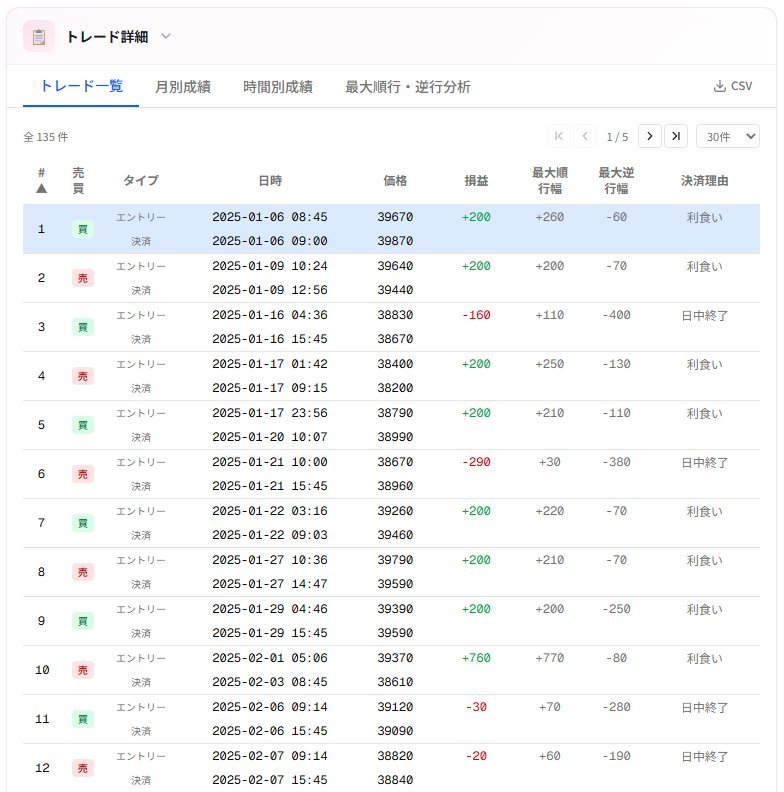Screen dimensions: 784x792
Task: Click the 決済理由 column header
Action: 704,181
